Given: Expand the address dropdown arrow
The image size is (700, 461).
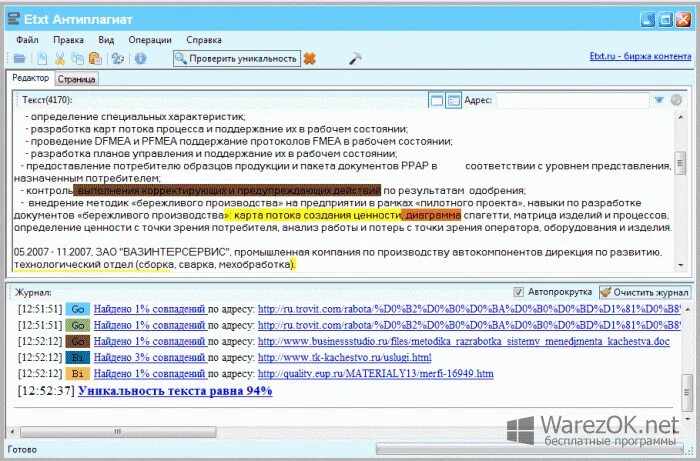Looking at the screenshot, I should click(x=659, y=100).
